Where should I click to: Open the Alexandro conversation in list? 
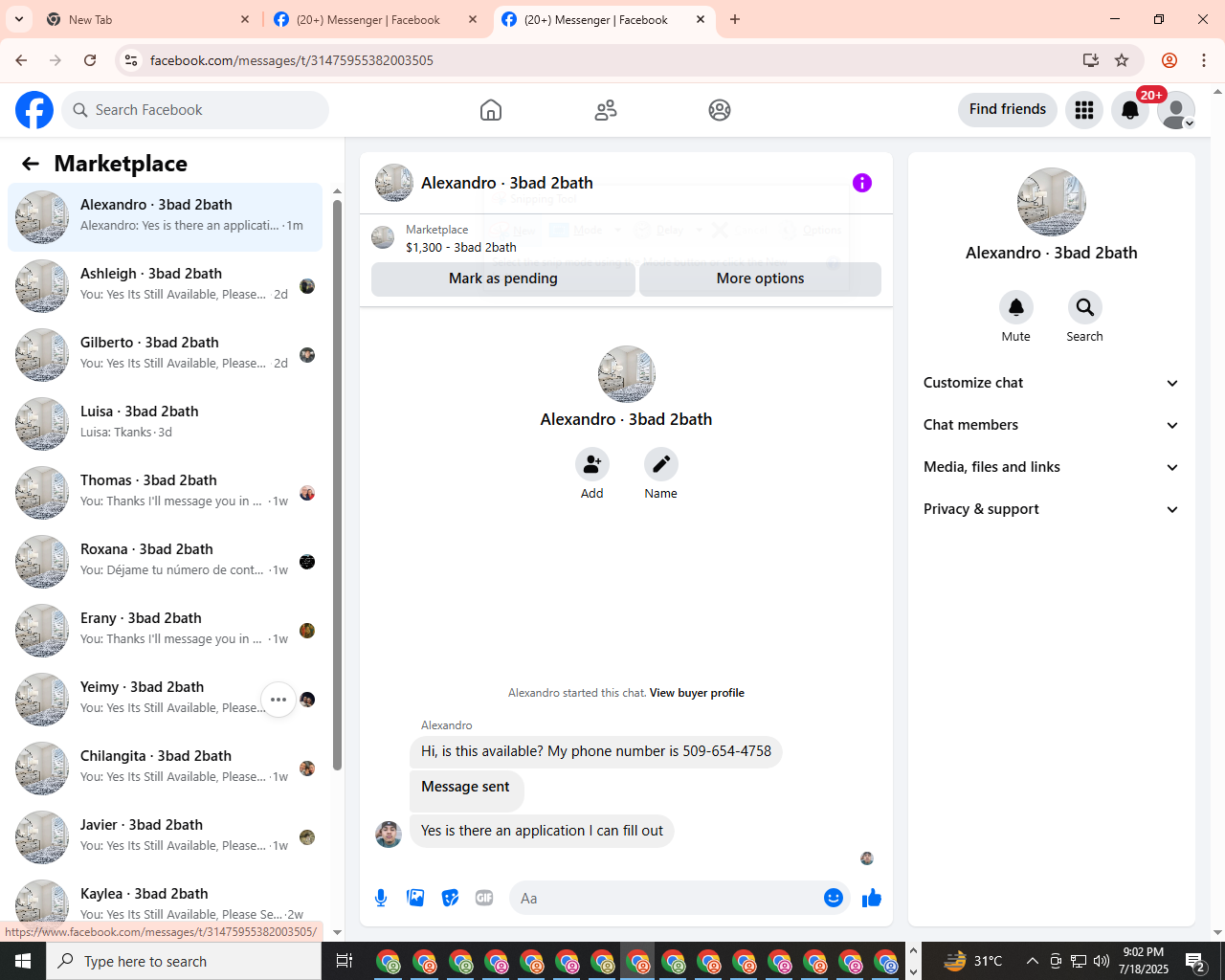165,217
